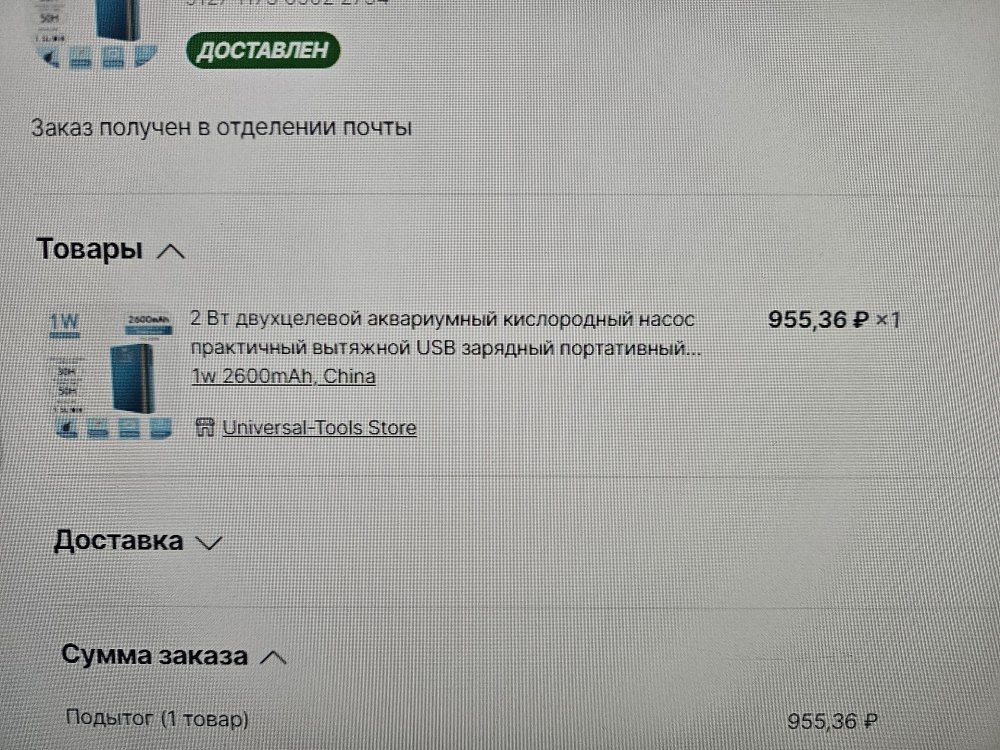Click the 1w 2600mAh, China variant link
This screenshot has height=750, width=1000.
tap(283, 376)
